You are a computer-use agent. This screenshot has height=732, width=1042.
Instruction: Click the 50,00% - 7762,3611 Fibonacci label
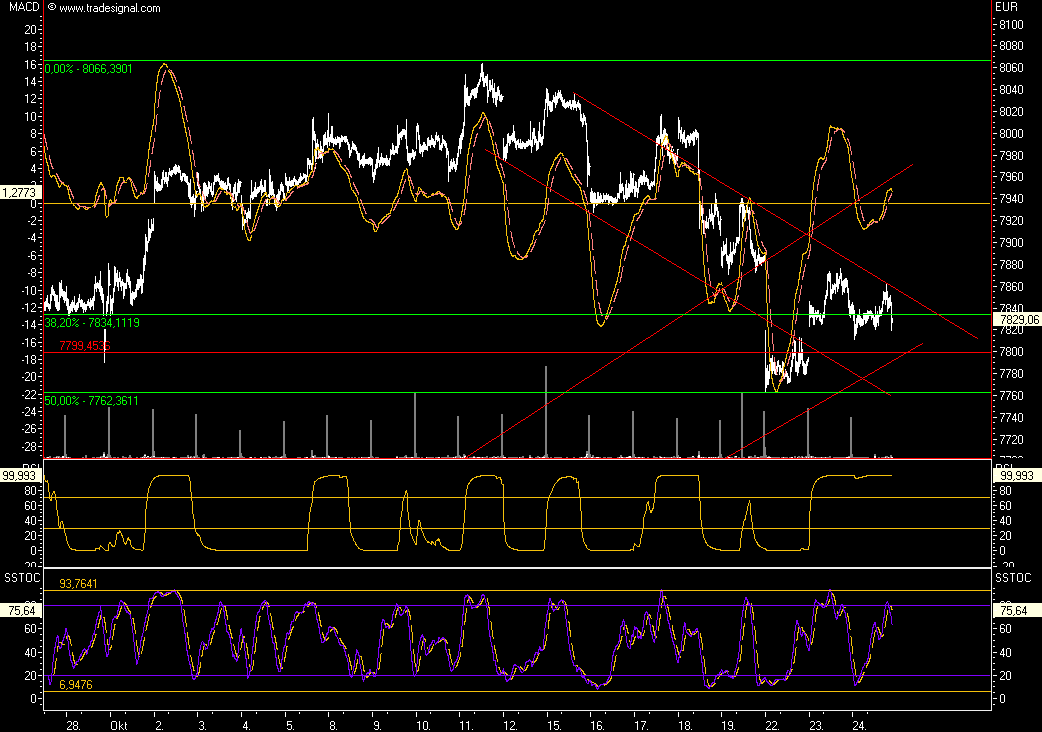[91, 400]
